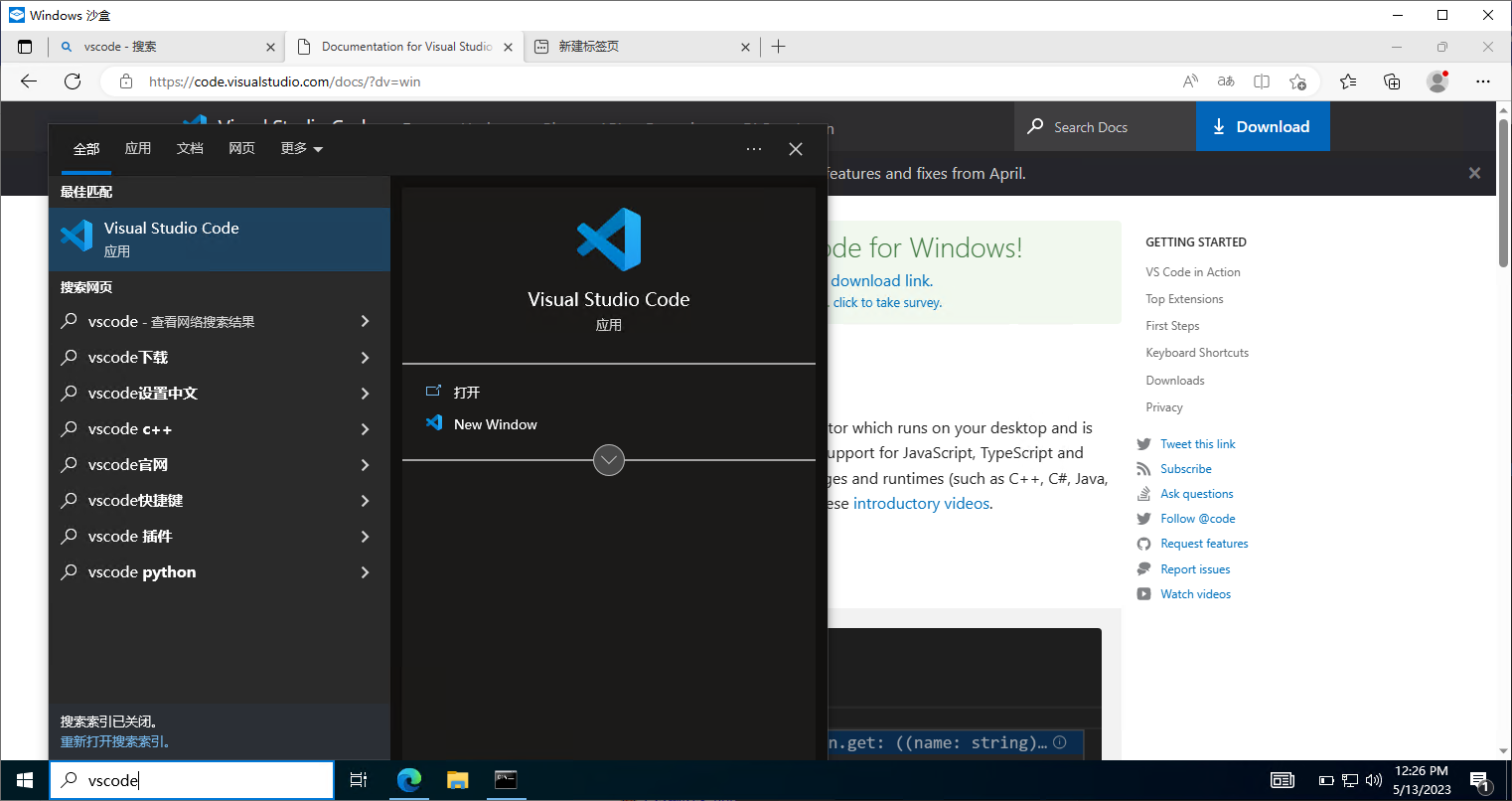
Task: Click the Watch videos link
Action: 1195,594
